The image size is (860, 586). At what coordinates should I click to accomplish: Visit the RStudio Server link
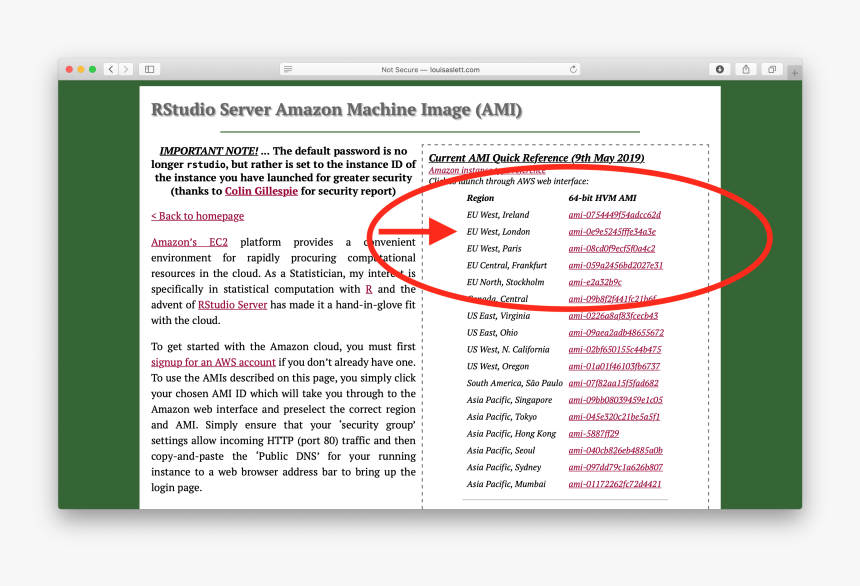[233, 305]
